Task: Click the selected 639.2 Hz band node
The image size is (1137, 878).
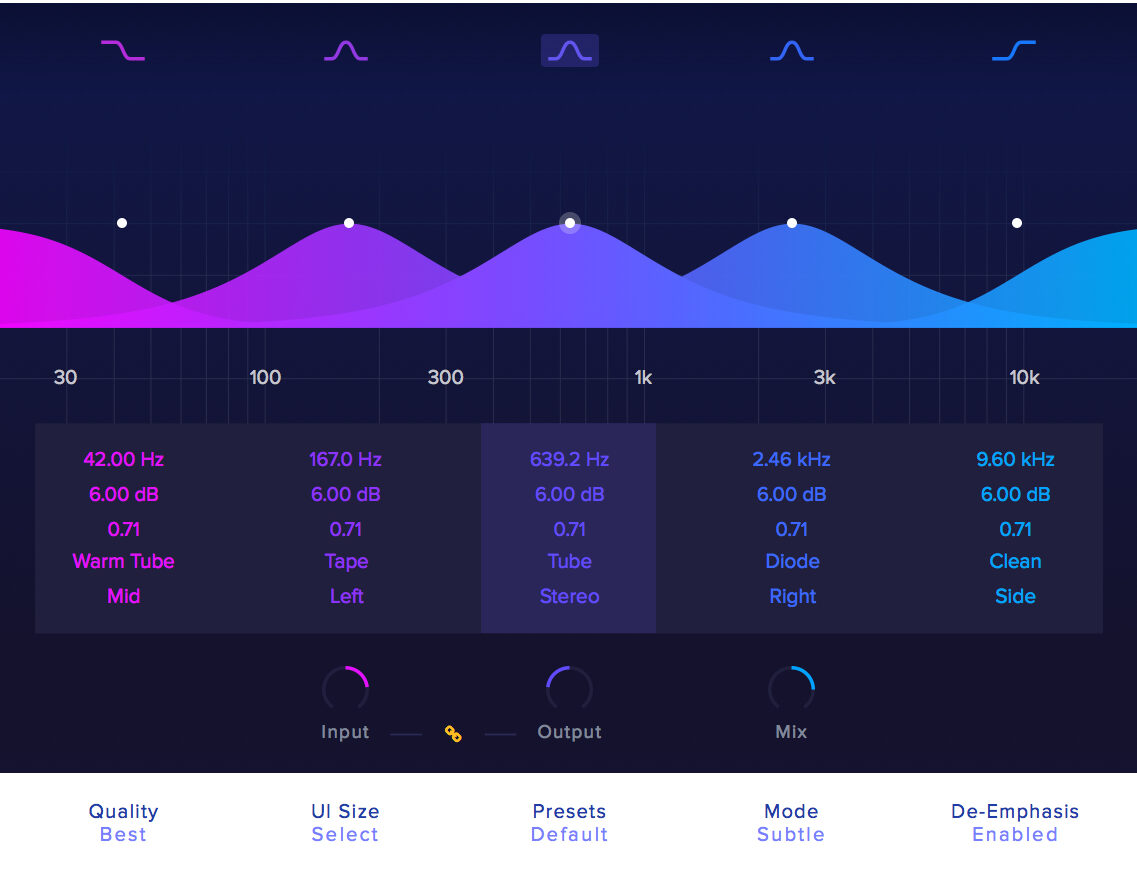Action: [570, 223]
